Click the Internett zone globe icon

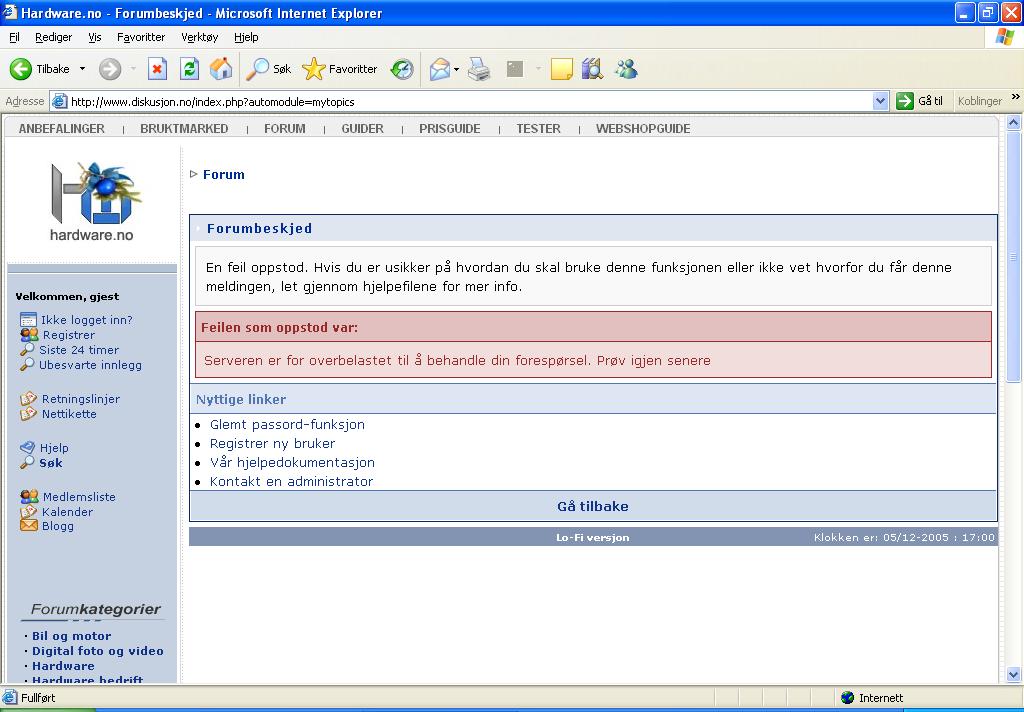point(848,698)
